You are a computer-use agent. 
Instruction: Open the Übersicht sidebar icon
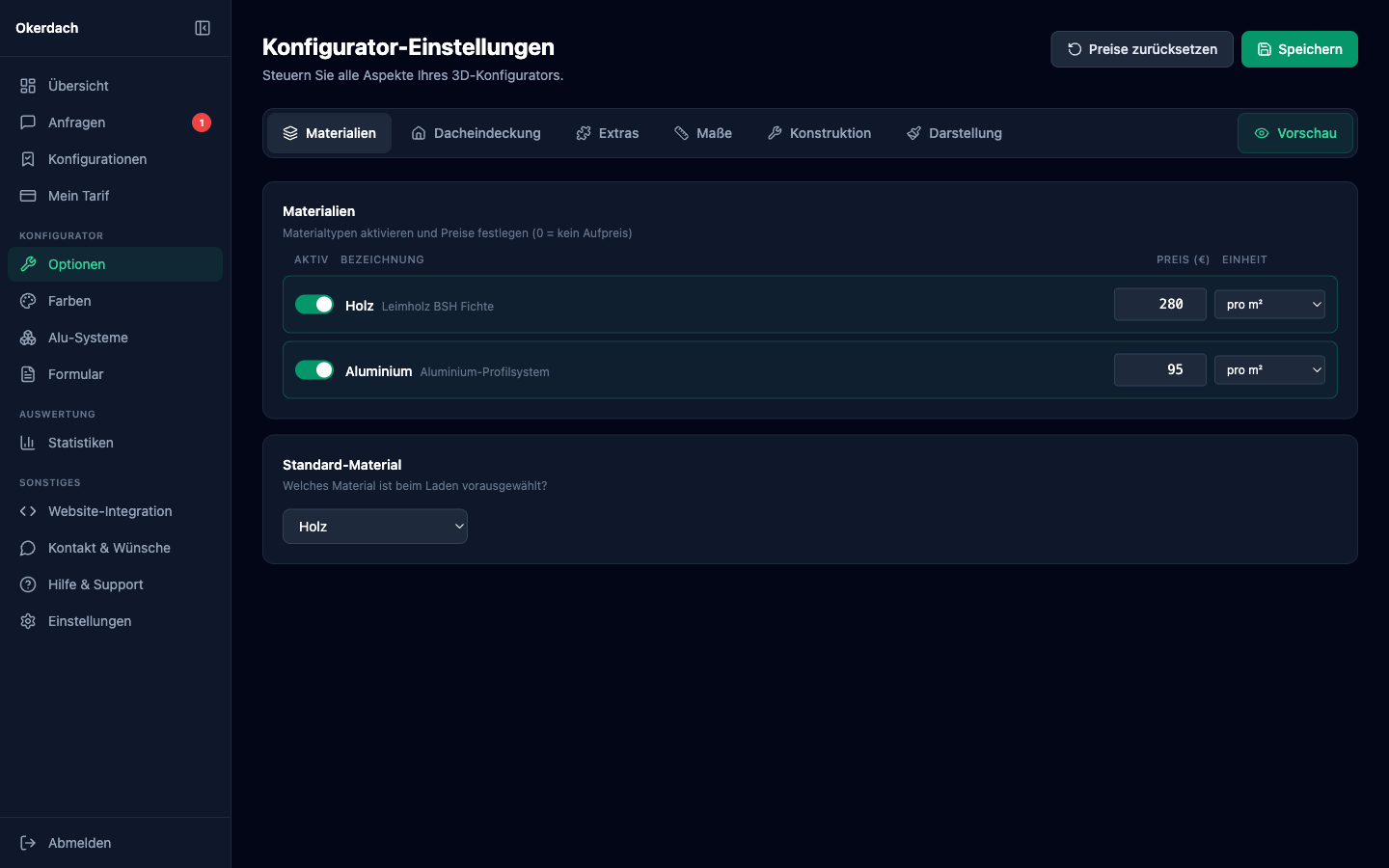coord(27,86)
